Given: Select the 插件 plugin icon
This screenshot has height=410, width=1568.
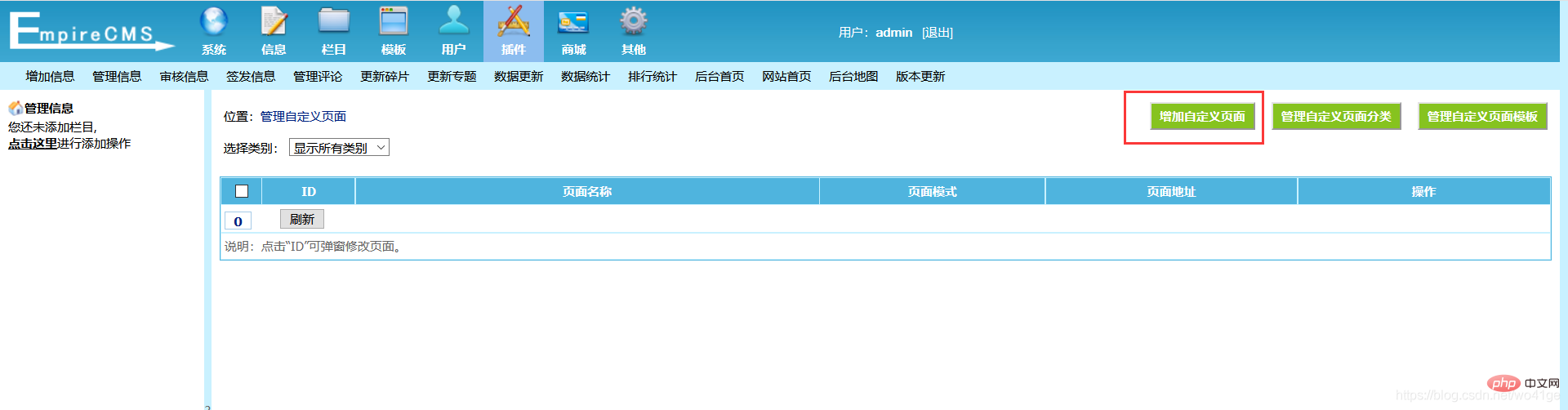Looking at the screenshot, I should click(514, 22).
